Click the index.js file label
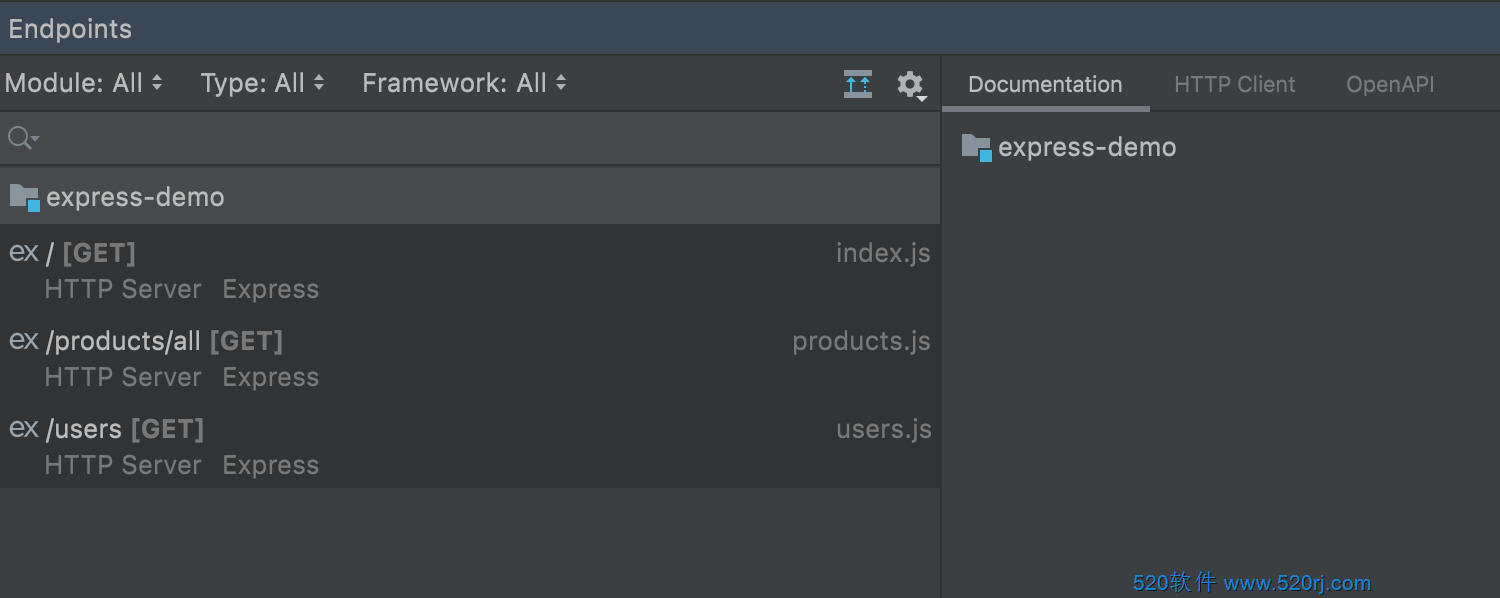The image size is (1500, 598). (x=883, y=253)
